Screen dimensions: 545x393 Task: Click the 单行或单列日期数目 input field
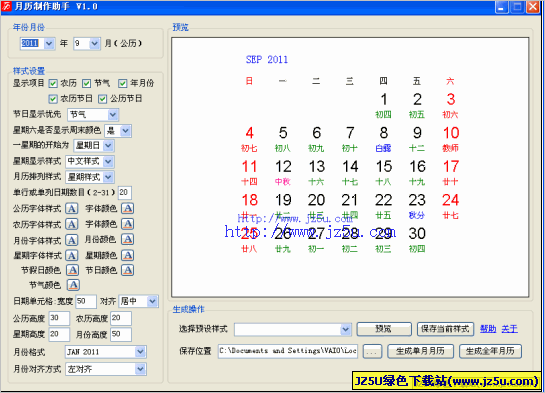coord(125,193)
